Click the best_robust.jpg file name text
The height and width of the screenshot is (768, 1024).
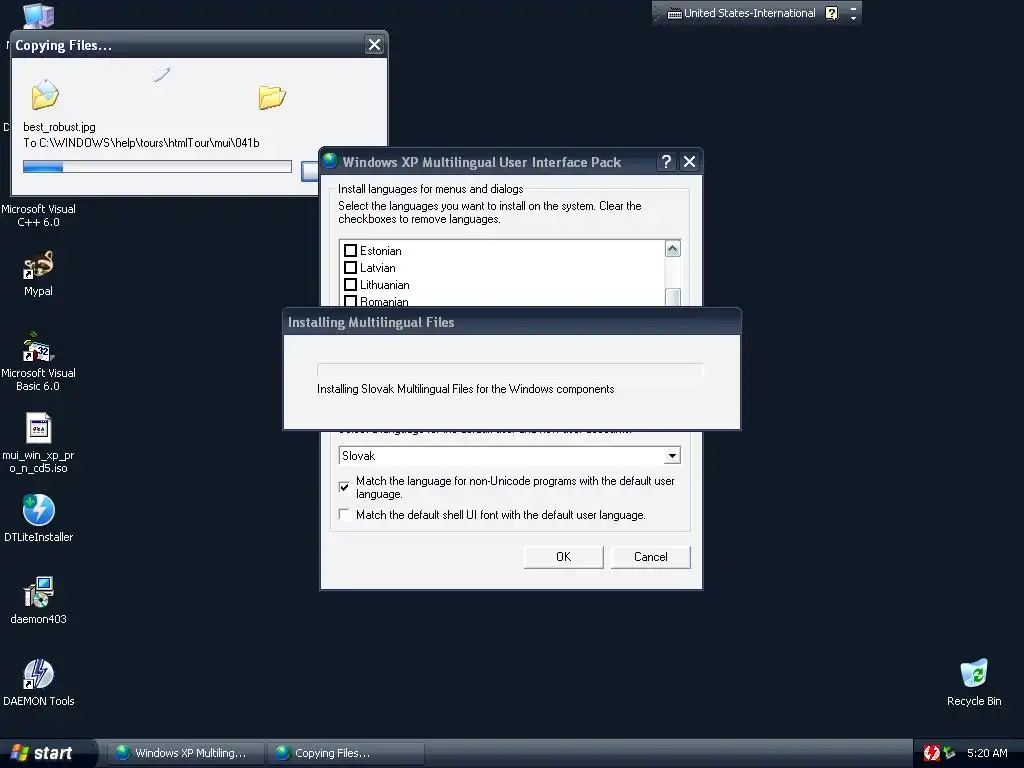[59, 127]
